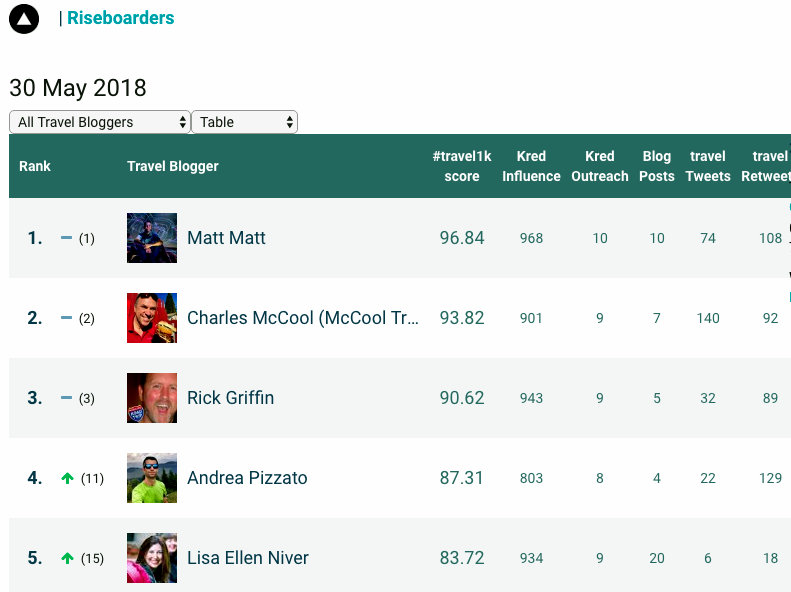
Task: Click the green up arrow beside rank 5
Action: click(x=68, y=558)
